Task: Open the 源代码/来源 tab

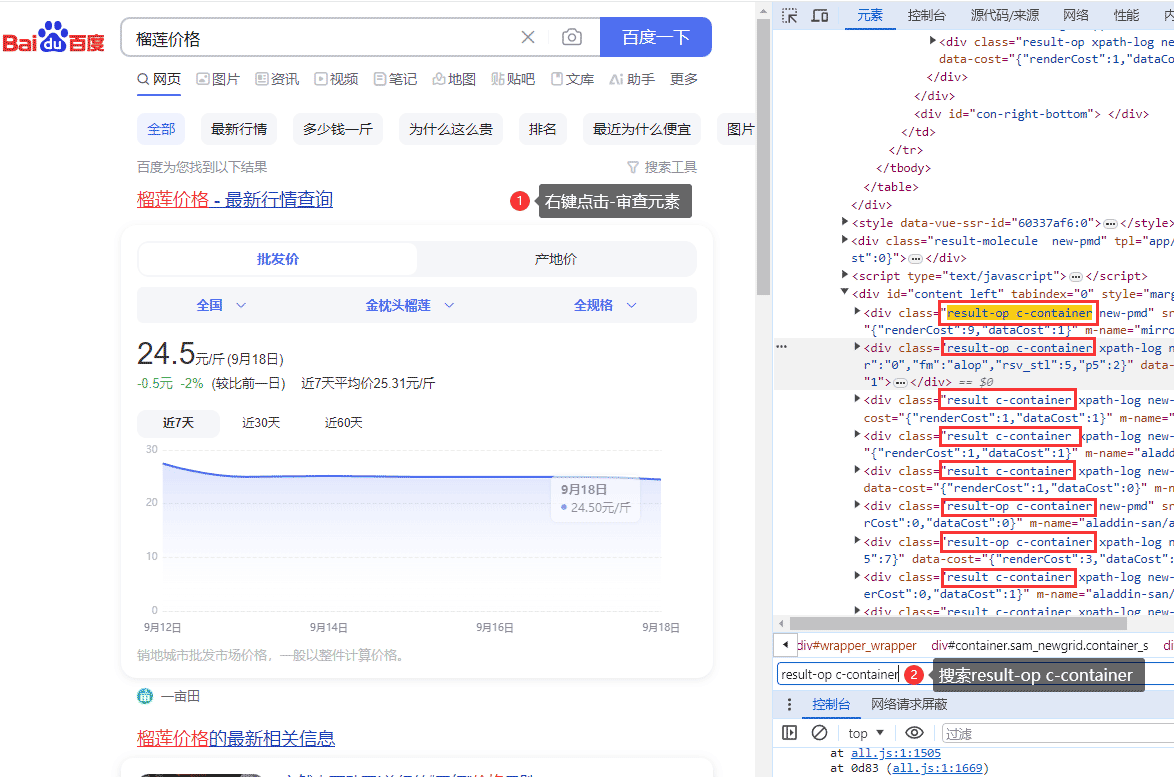Action: [x=1005, y=15]
